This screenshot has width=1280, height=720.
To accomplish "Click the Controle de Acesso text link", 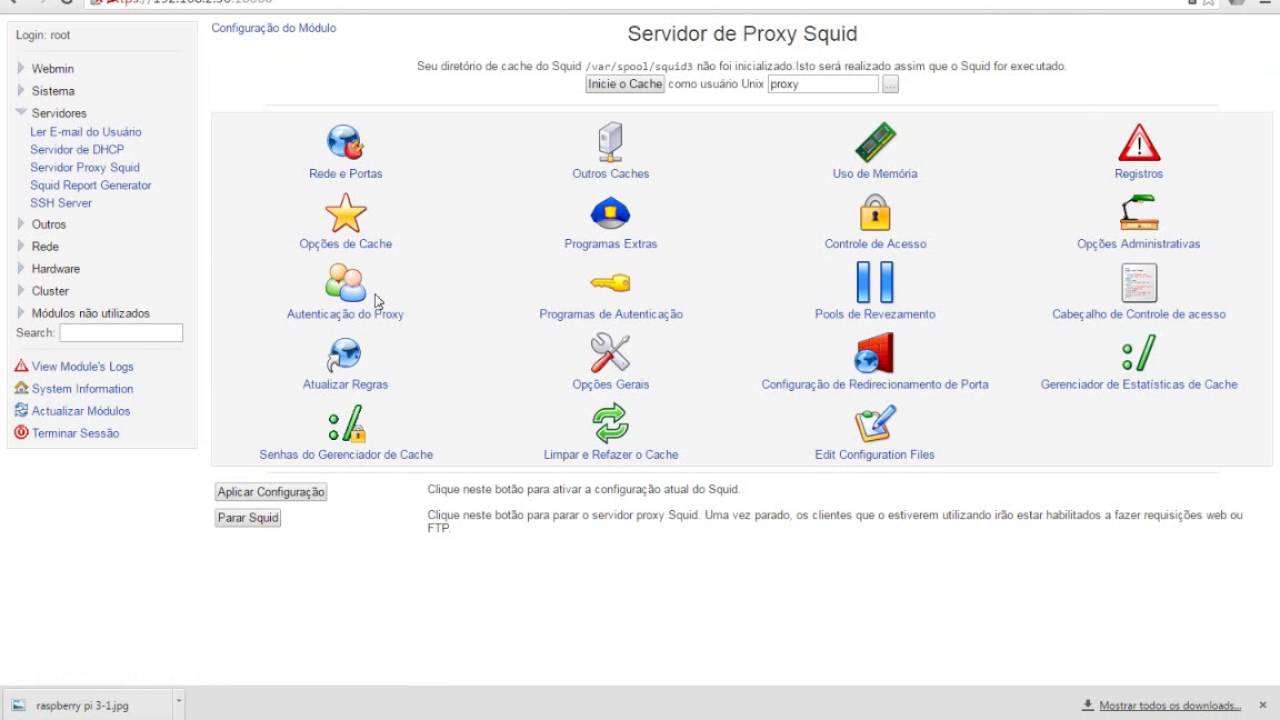I will click(x=875, y=244).
